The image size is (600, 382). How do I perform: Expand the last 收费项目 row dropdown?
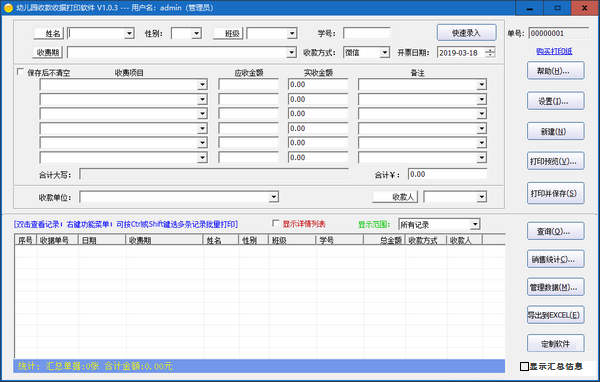coord(202,157)
